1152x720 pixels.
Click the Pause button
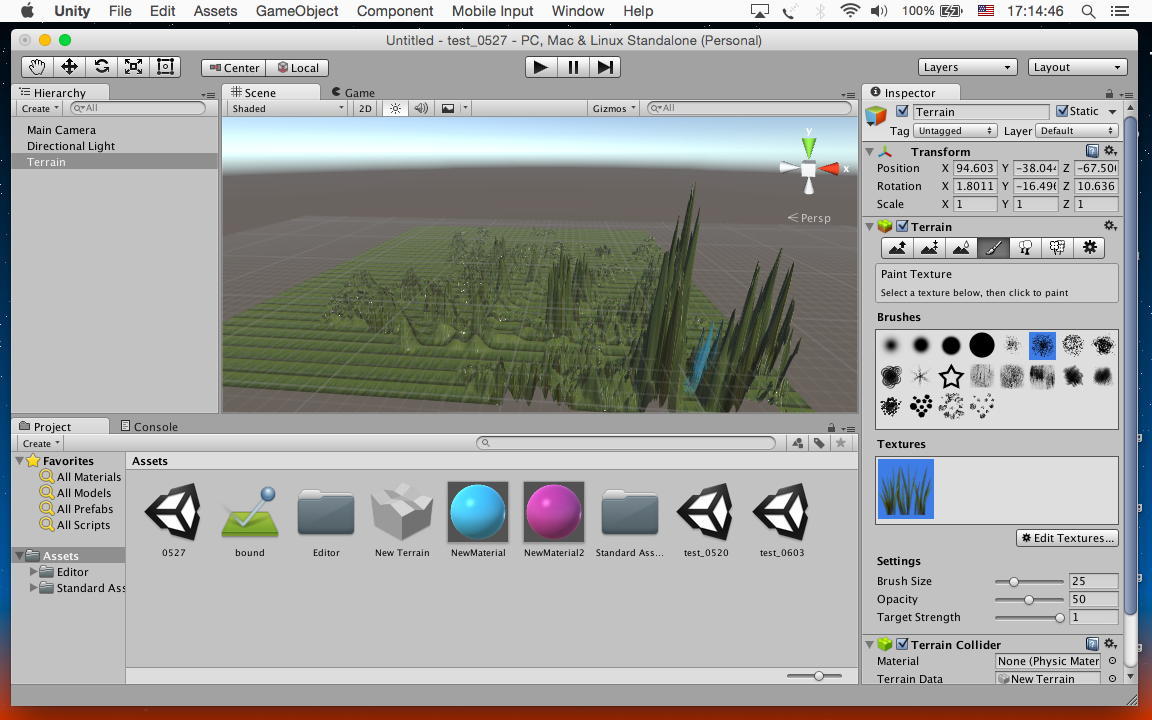(x=573, y=67)
